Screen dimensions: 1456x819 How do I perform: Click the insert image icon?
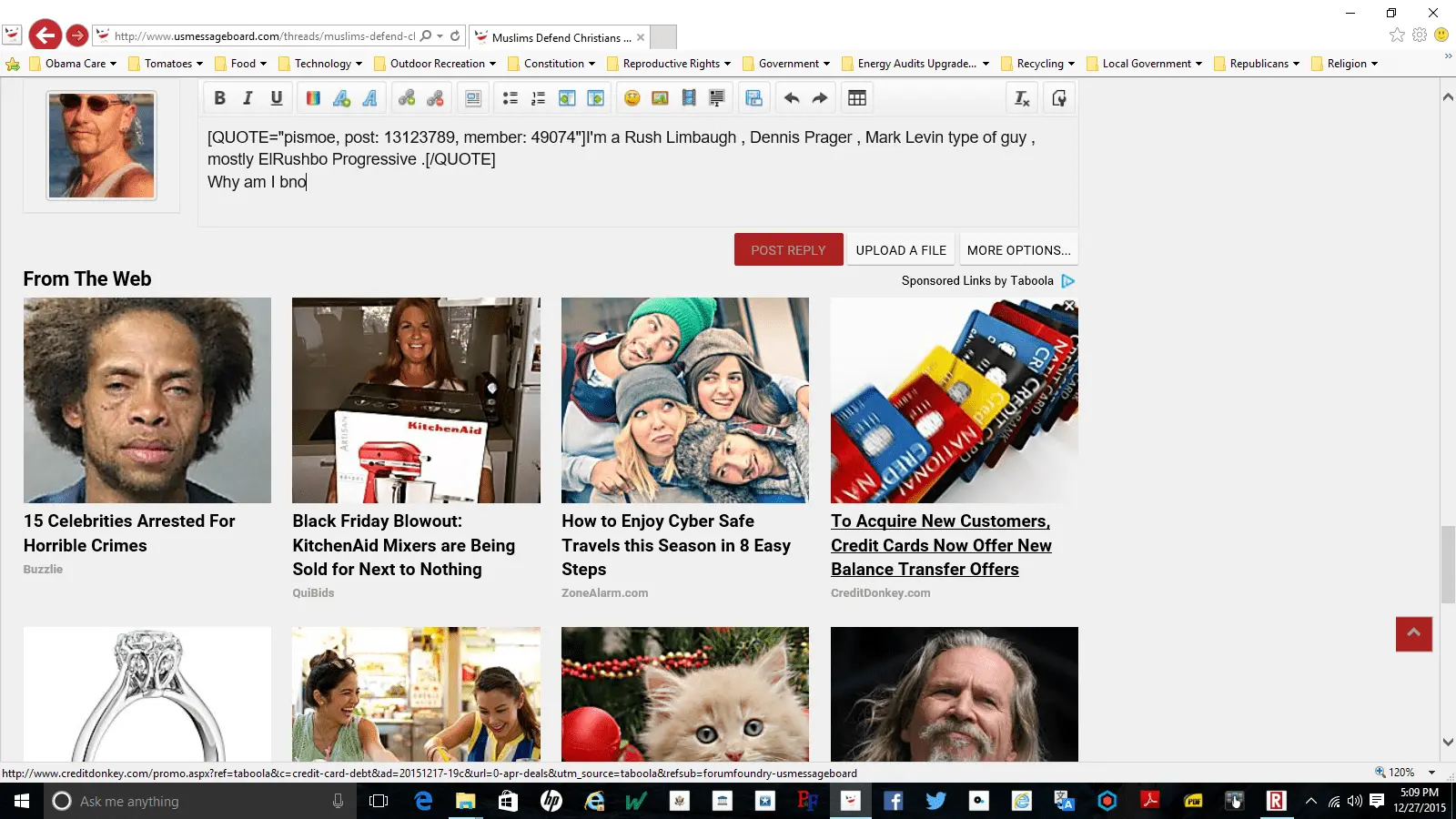661,98
